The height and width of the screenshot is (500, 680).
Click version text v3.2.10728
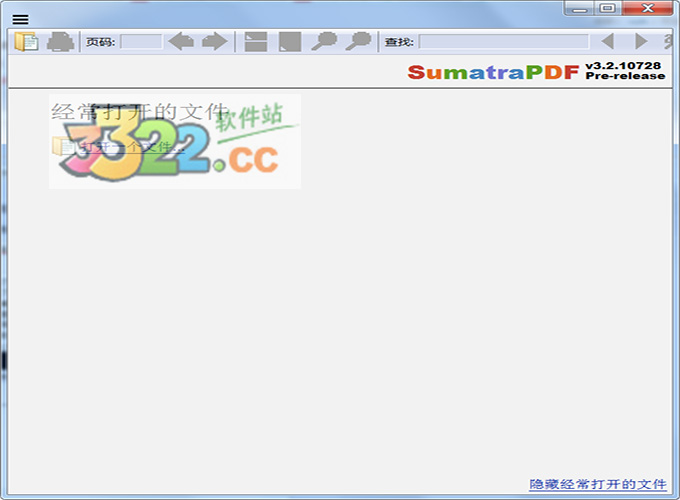pyautogui.click(x=623, y=66)
